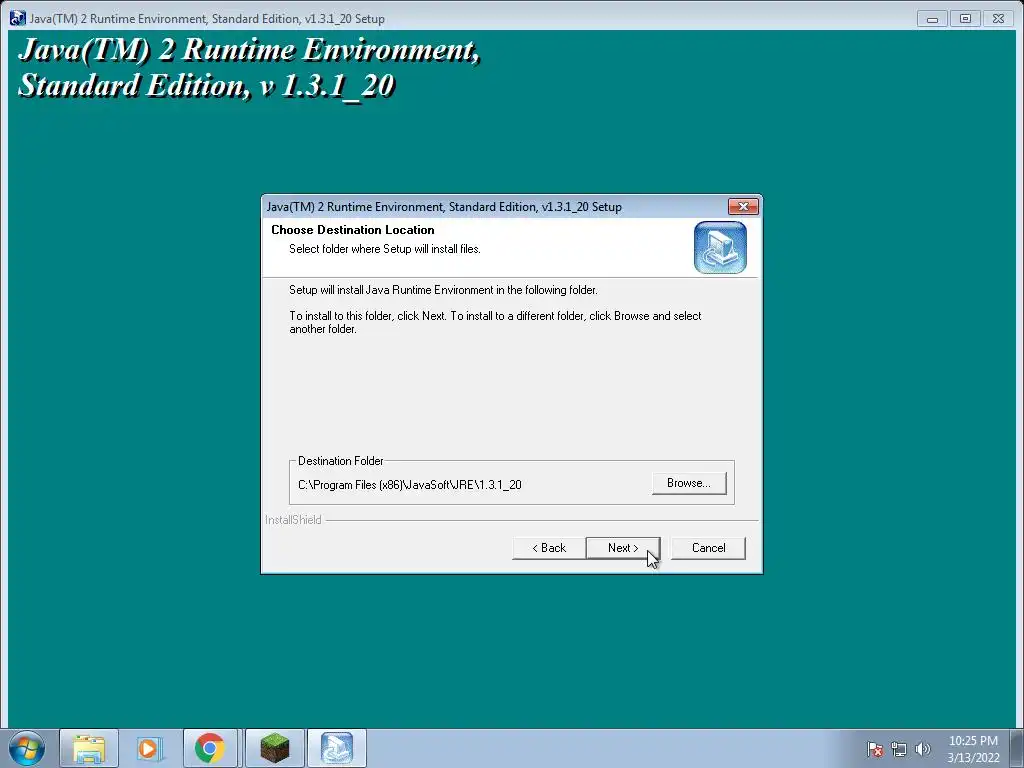
Task: Click the 'Select folder where Setup will install files.' text
Action: (385, 249)
